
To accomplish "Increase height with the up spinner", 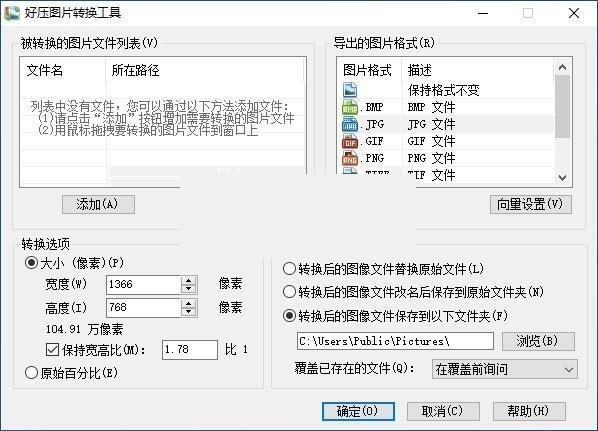I will click(x=188, y=304).
